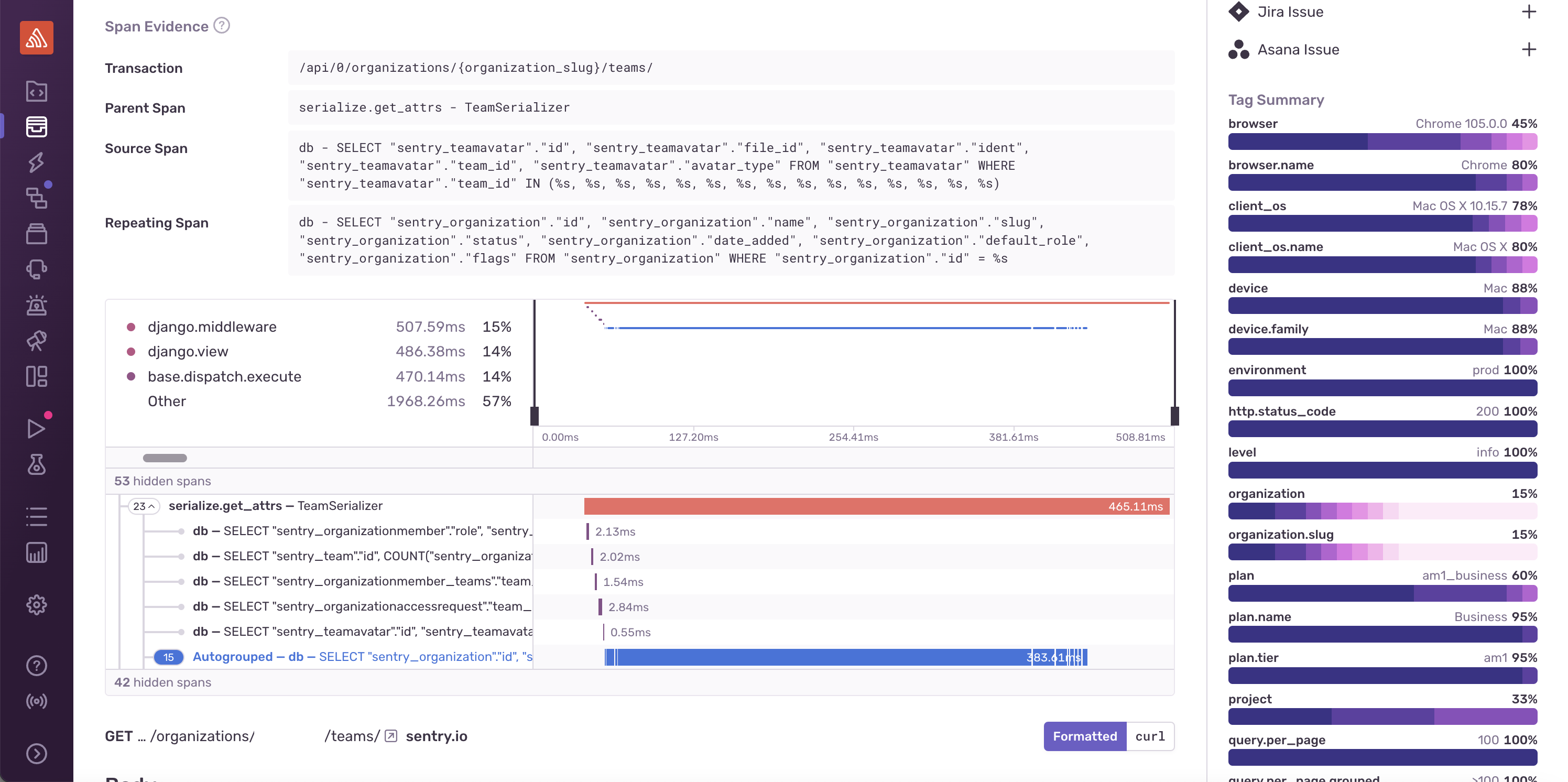Screen dimensions: 1568x782
Task: Add an Asana Issue link
Action: point(1529,50)
